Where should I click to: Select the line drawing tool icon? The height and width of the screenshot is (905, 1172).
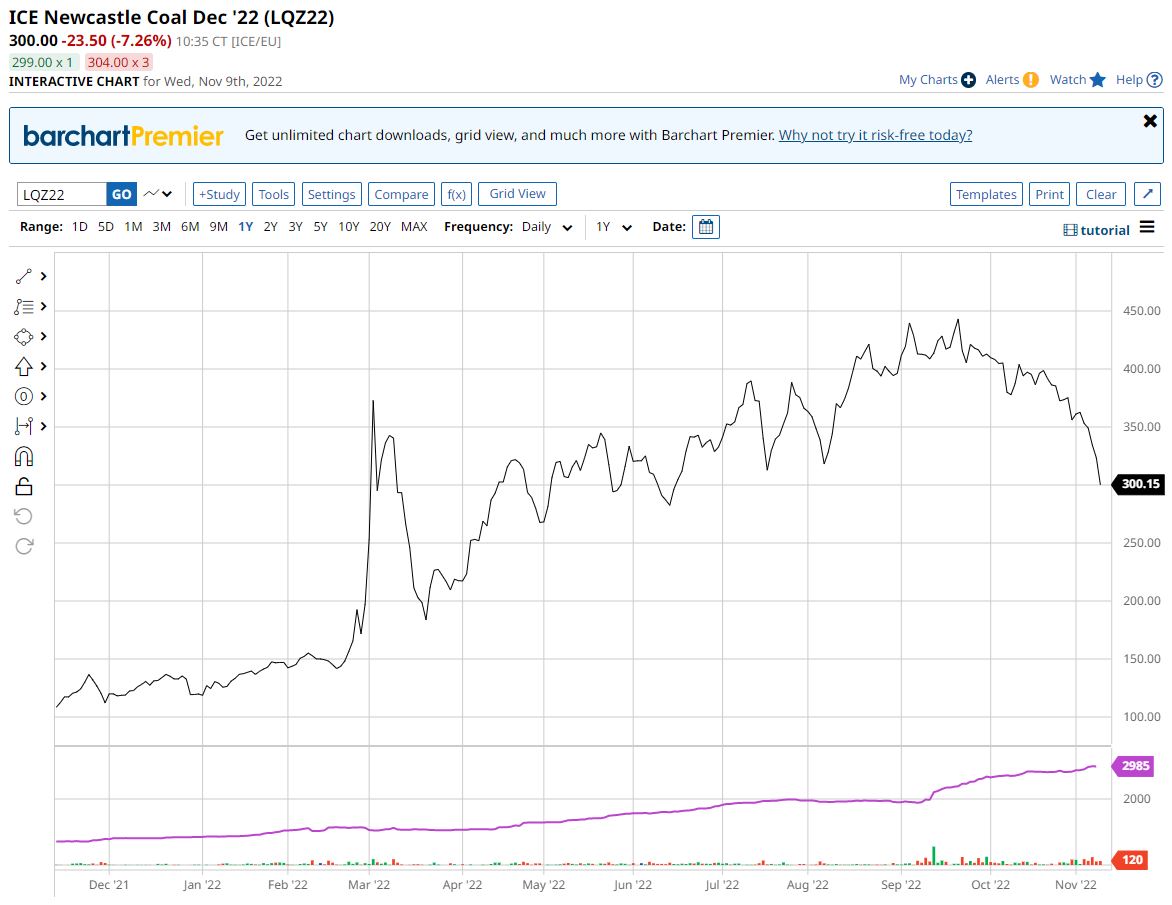point(25,276)
